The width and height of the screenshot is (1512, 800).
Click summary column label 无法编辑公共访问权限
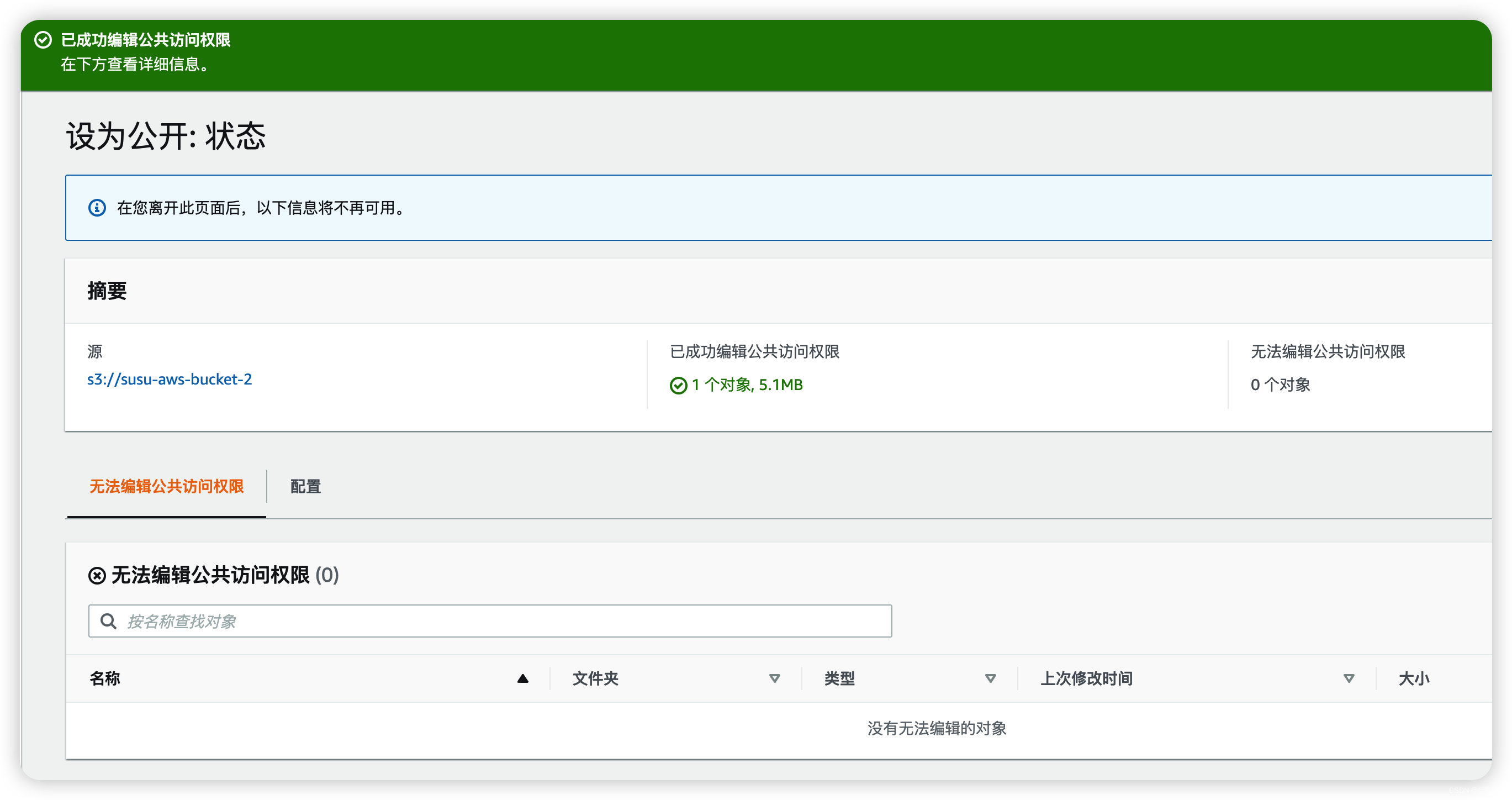pos(1328,352)
